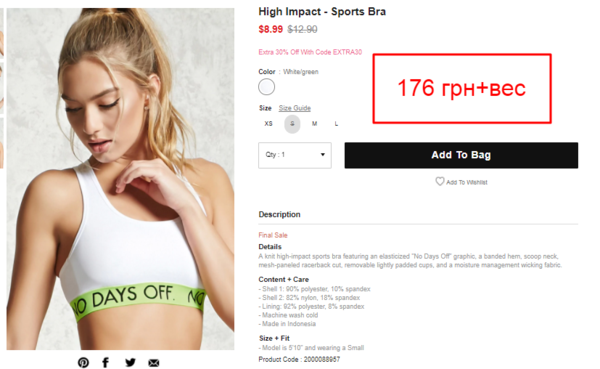600x369 pixels.
Task: Open the Qty quantity dropdown
Action: point(295,155)
